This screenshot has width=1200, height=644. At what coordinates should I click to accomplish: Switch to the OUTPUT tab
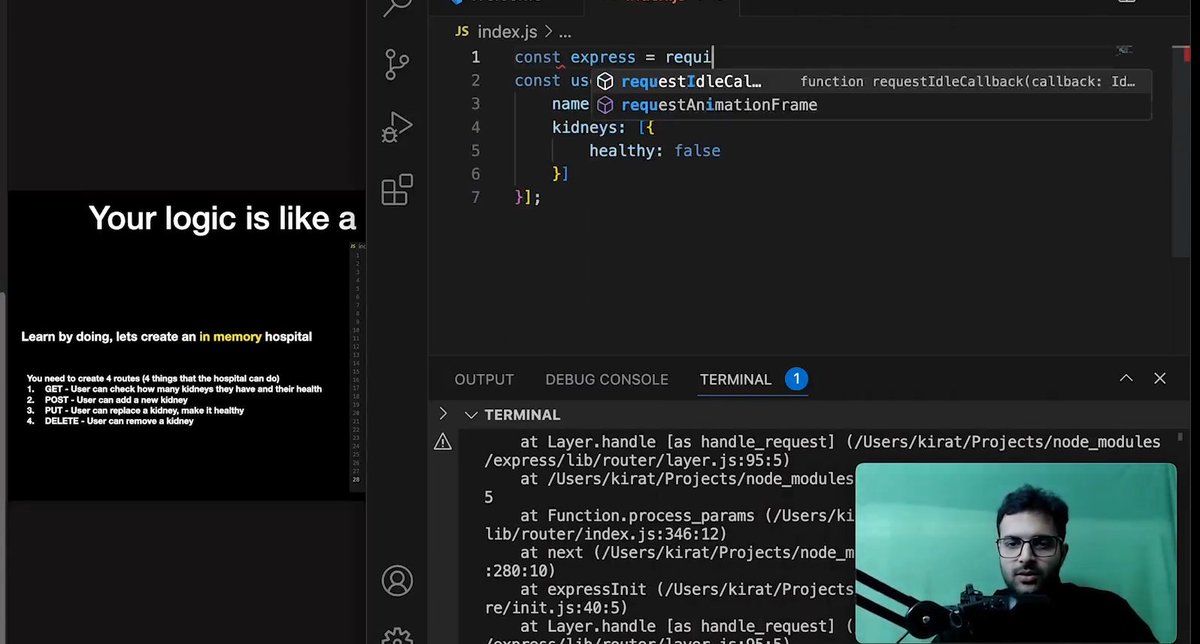[x=484, y=380]
